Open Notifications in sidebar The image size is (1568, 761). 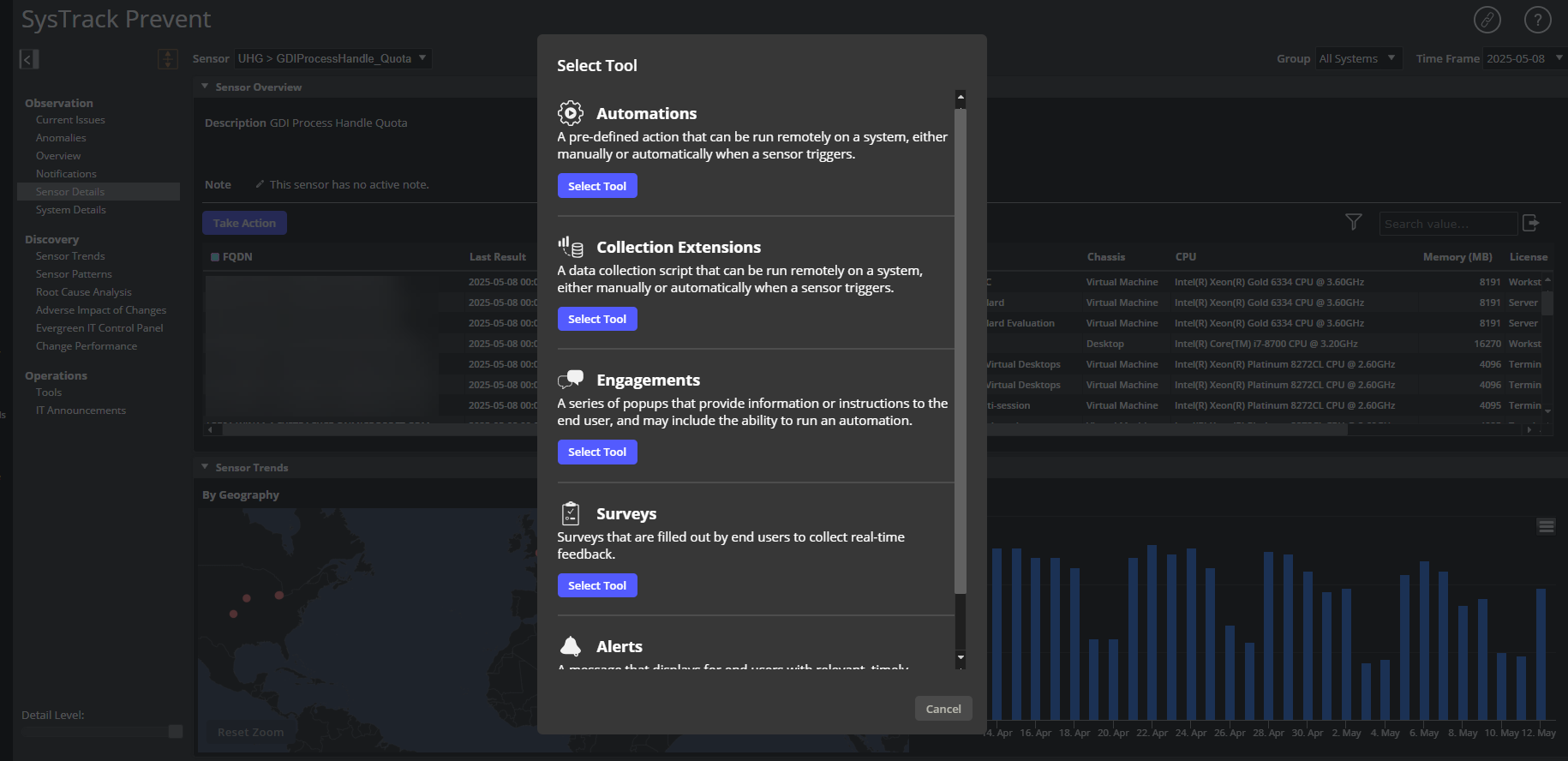(x=66, y=174)
